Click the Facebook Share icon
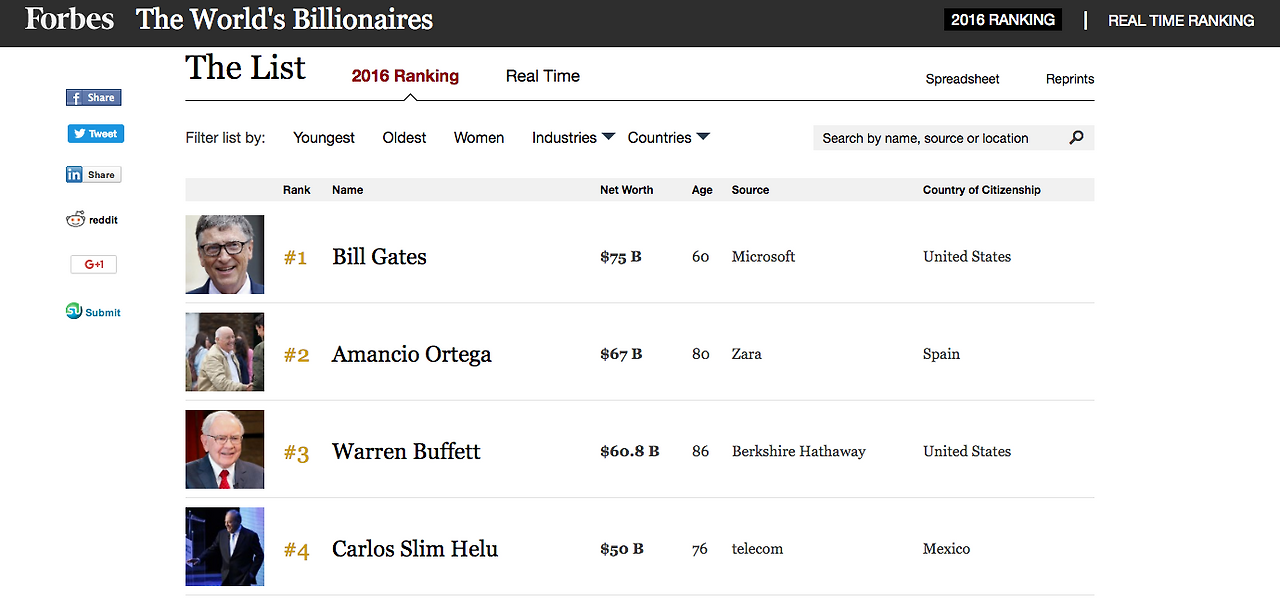 [x=93, y=98]
